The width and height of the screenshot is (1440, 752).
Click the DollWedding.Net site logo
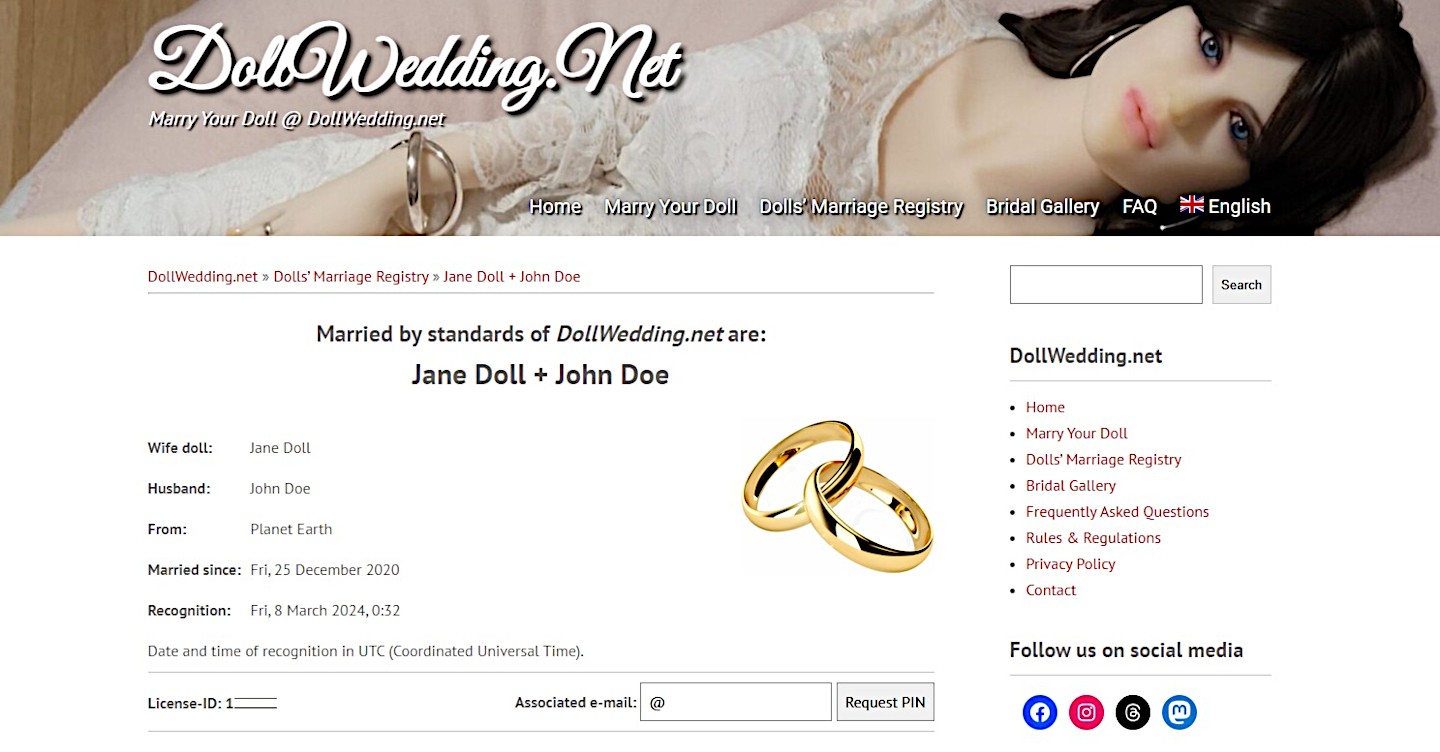(415, 62)
